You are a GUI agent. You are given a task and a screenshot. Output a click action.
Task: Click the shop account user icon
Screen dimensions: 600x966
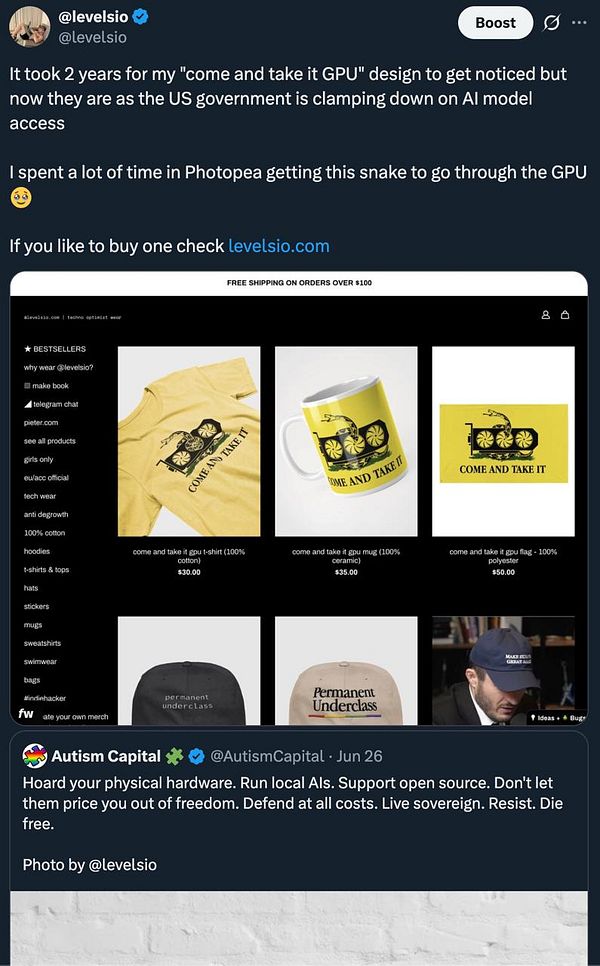[545, 315]
